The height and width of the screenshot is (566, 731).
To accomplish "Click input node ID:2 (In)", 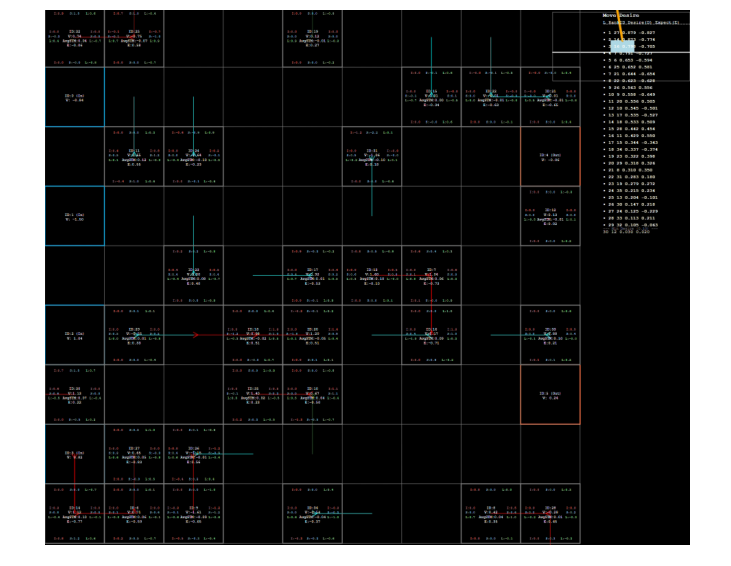I will (x=74, y=335).
